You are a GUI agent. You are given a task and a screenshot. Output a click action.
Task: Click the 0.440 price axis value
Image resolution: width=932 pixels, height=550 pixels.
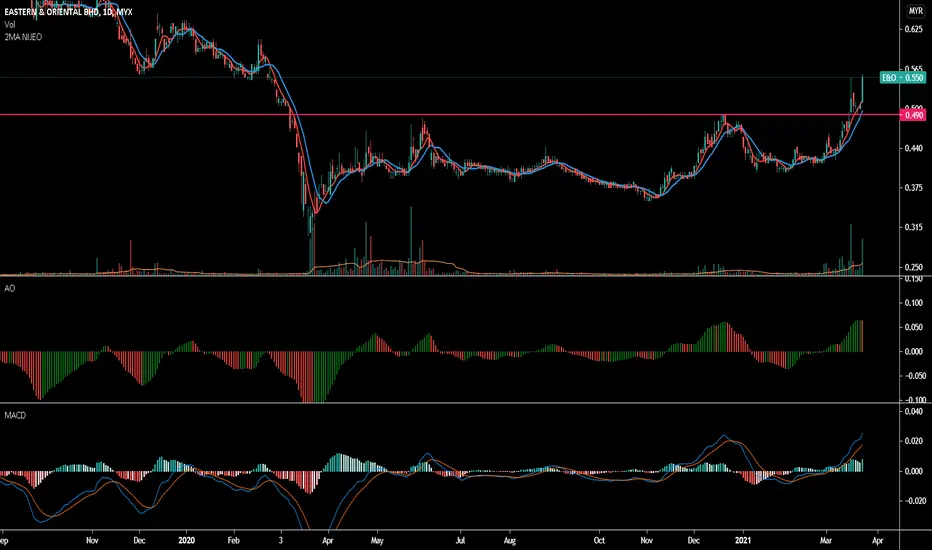click(914, 148)
